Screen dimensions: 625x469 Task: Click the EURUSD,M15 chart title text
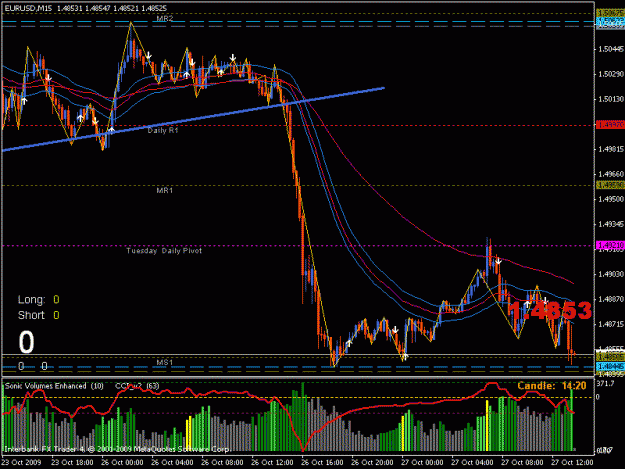pyautogui.click(x=28, y=8)
